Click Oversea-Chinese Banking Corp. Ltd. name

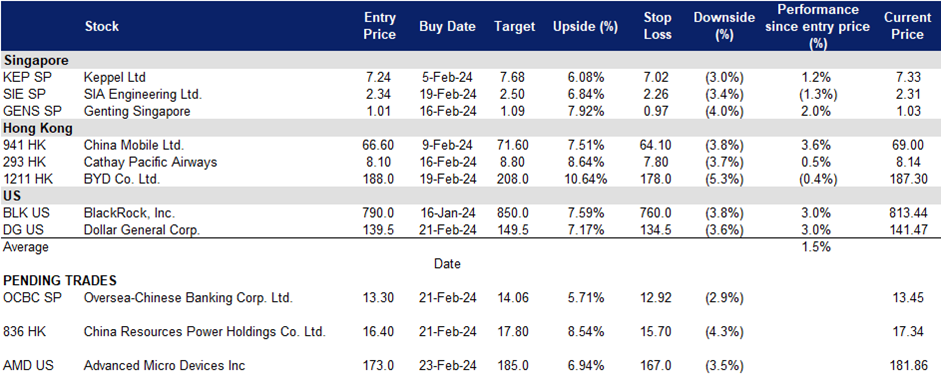coord(188,298)
